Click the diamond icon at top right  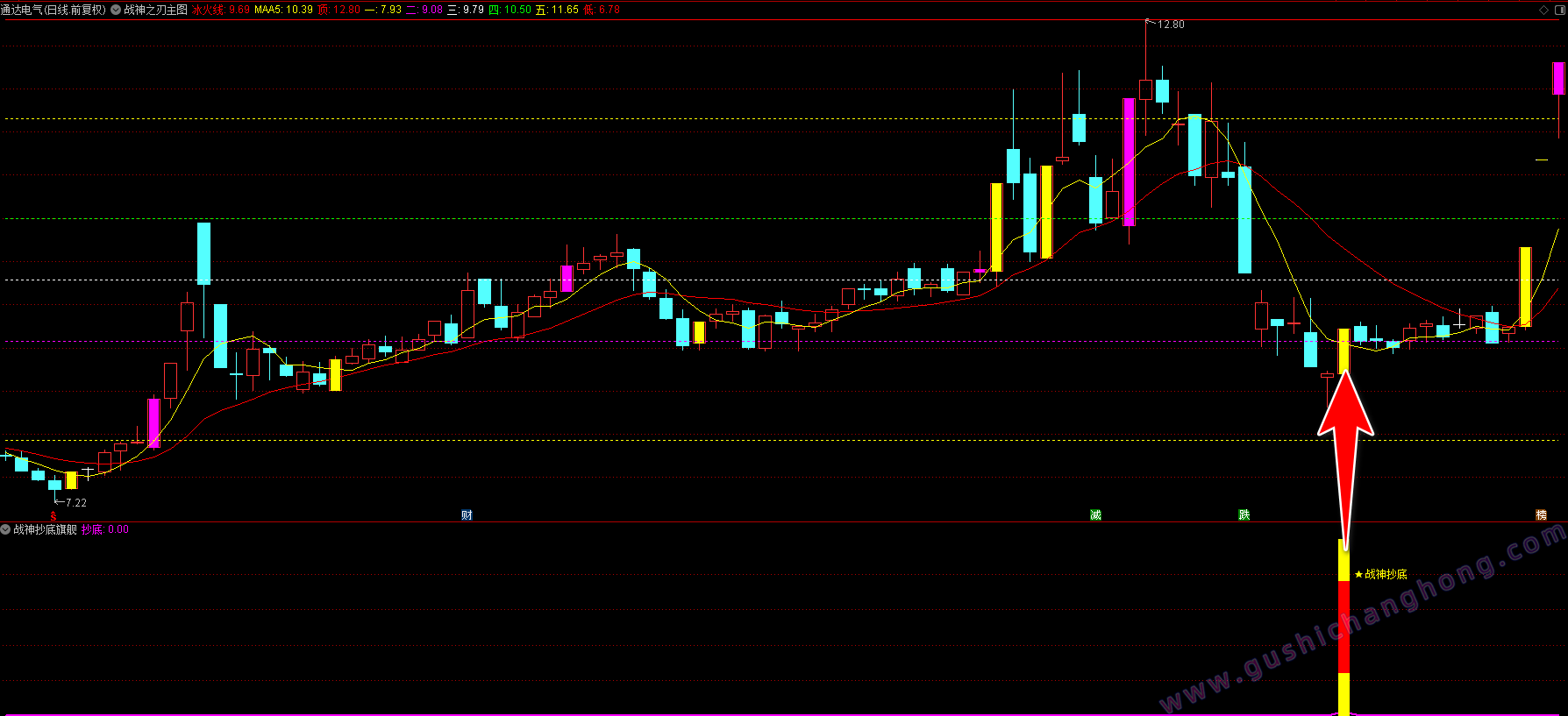(1544, 10)
